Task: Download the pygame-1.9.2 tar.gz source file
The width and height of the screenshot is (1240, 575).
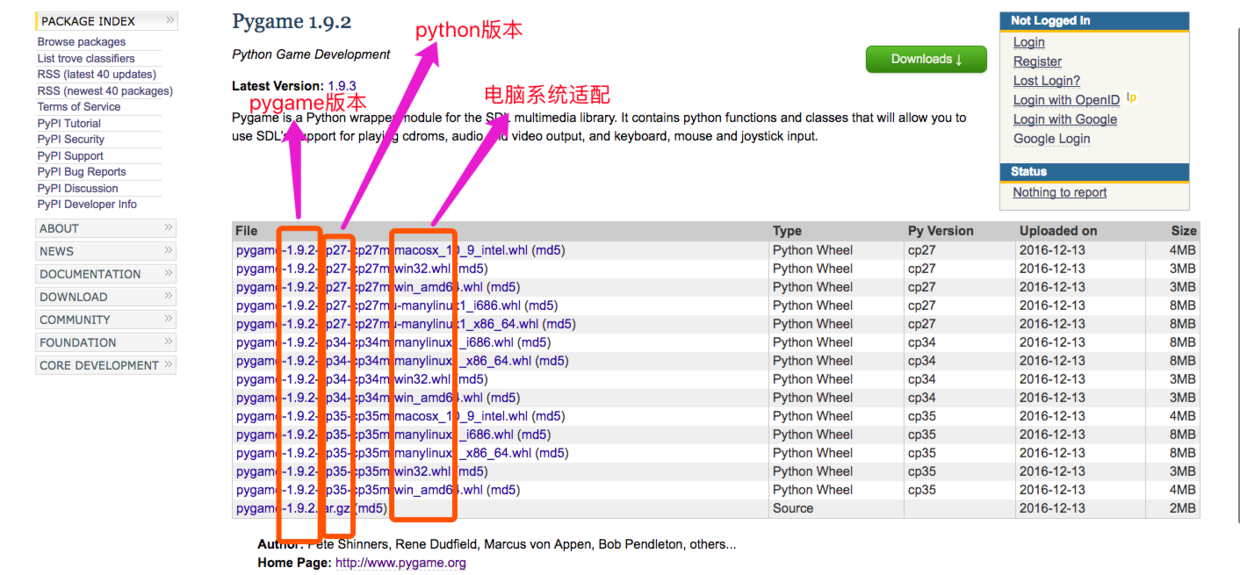Action: click(x=294, y=508)
